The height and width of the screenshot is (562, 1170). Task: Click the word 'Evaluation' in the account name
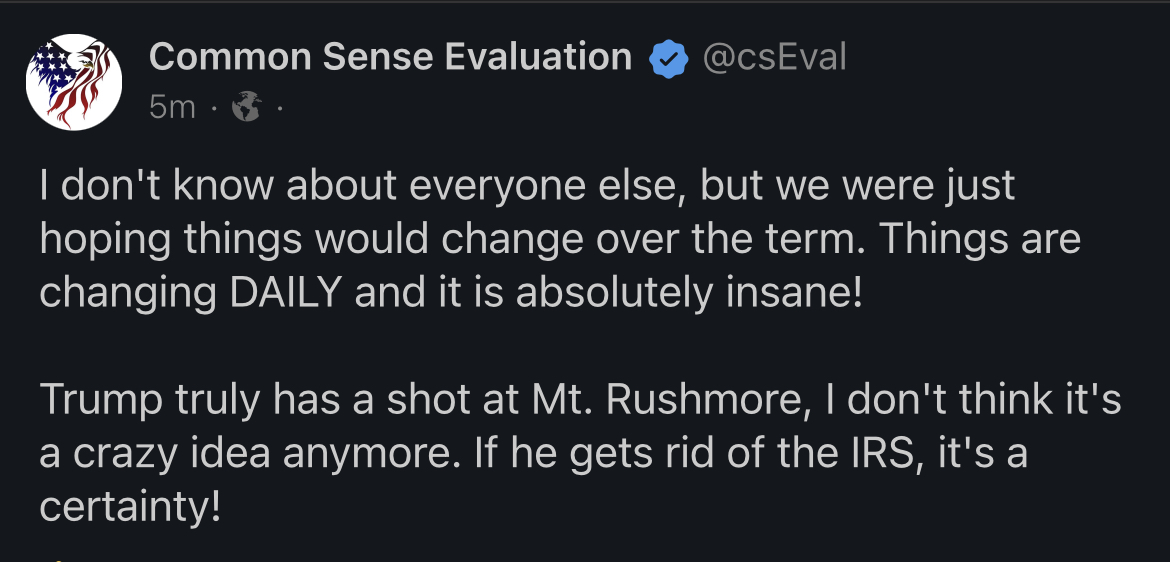pos(538,57)
